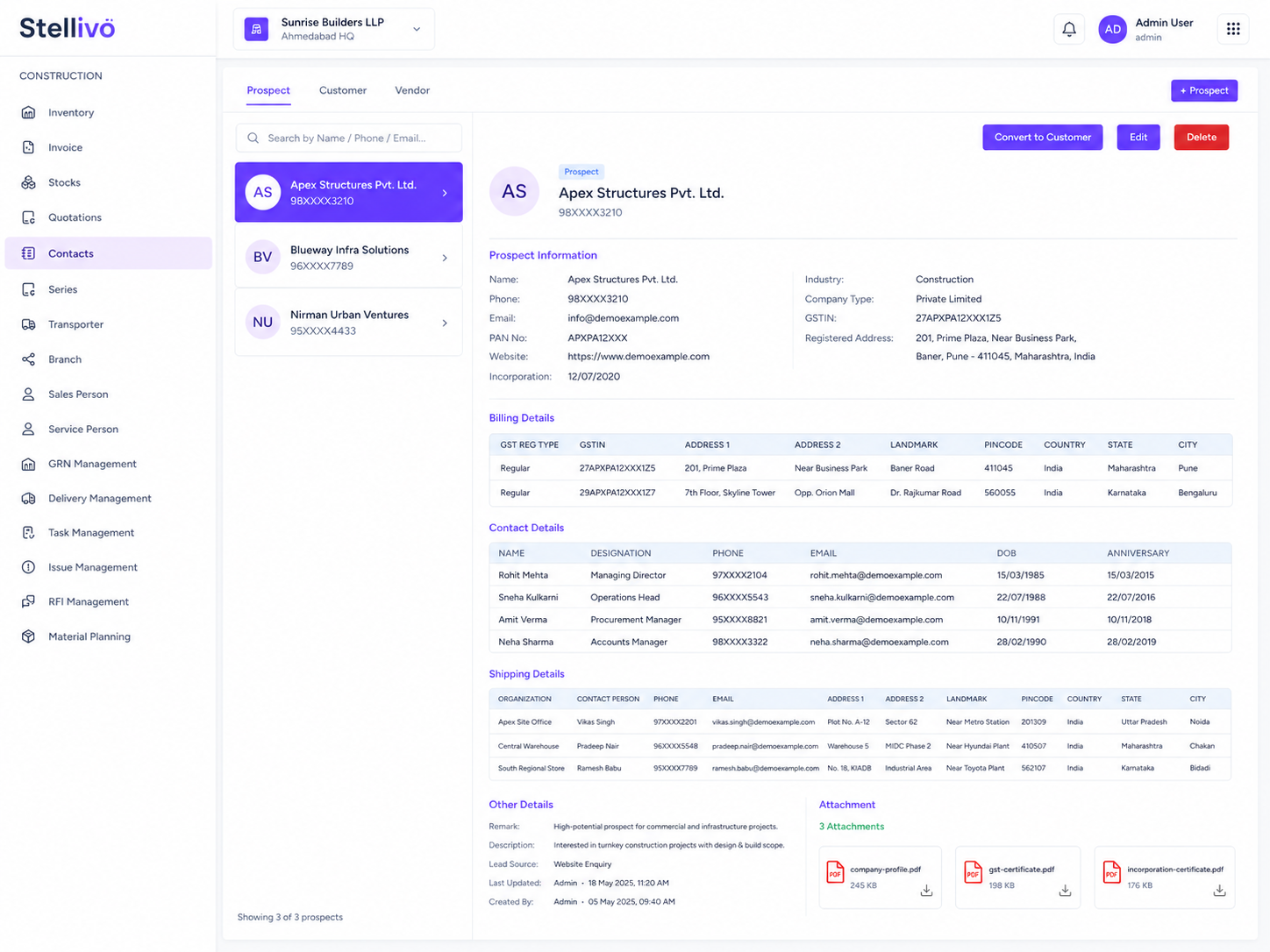
Task: Click the GRN Management icon
Action: point(28,464)
